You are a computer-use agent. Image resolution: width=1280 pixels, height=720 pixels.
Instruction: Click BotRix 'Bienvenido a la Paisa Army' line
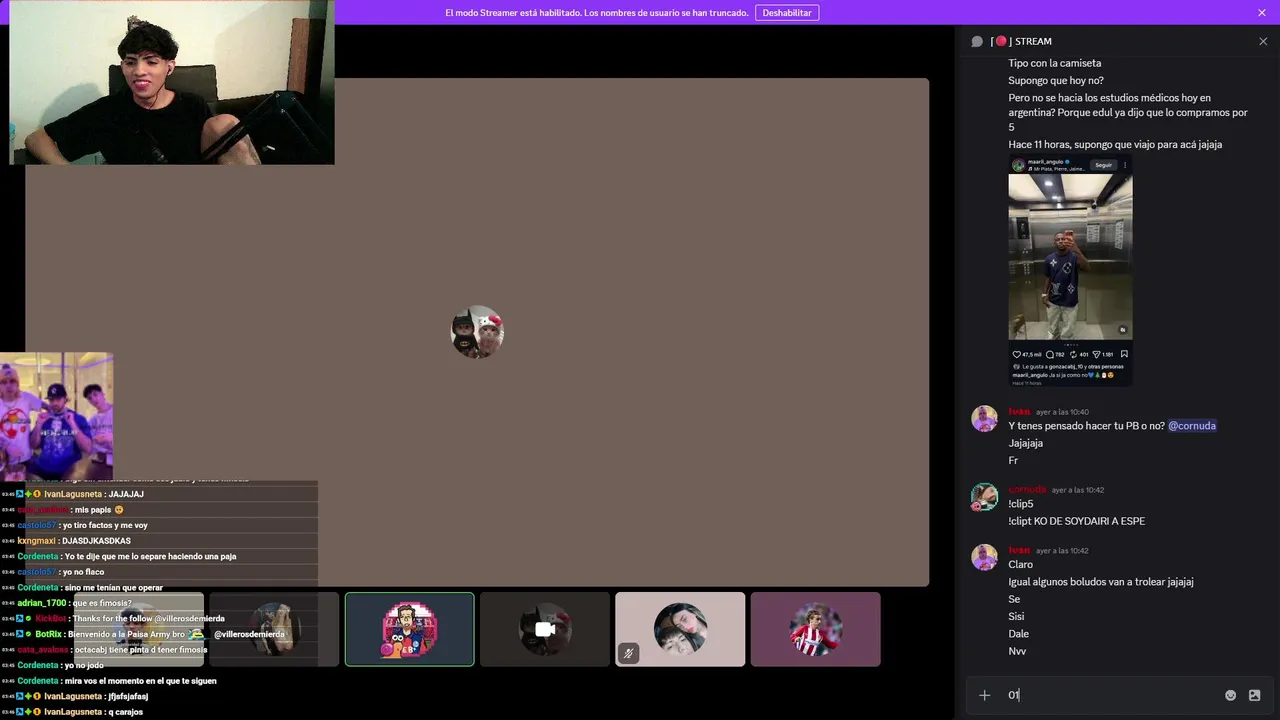pyautogui.click(x=144, y=634)
